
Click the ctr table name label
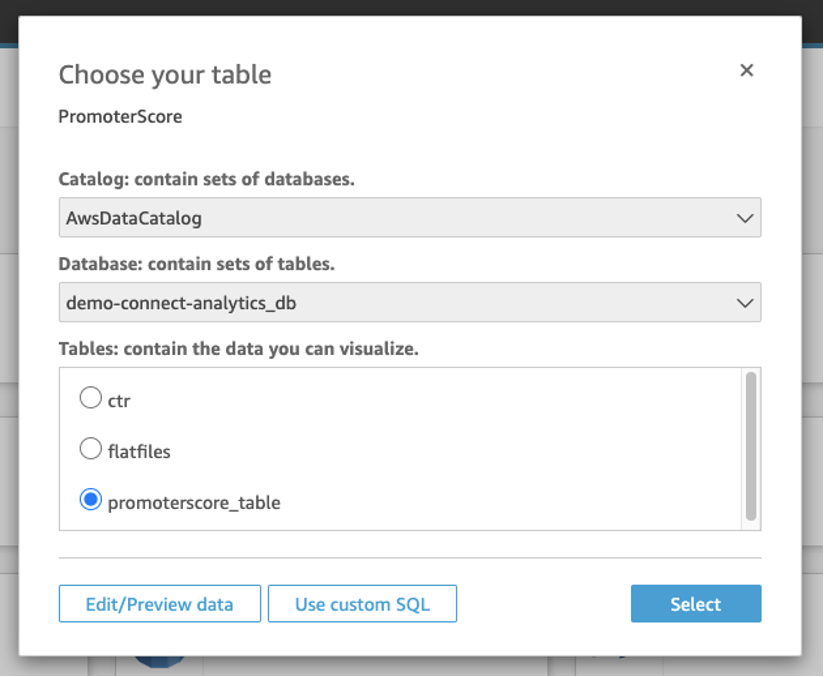pos(119,401)
